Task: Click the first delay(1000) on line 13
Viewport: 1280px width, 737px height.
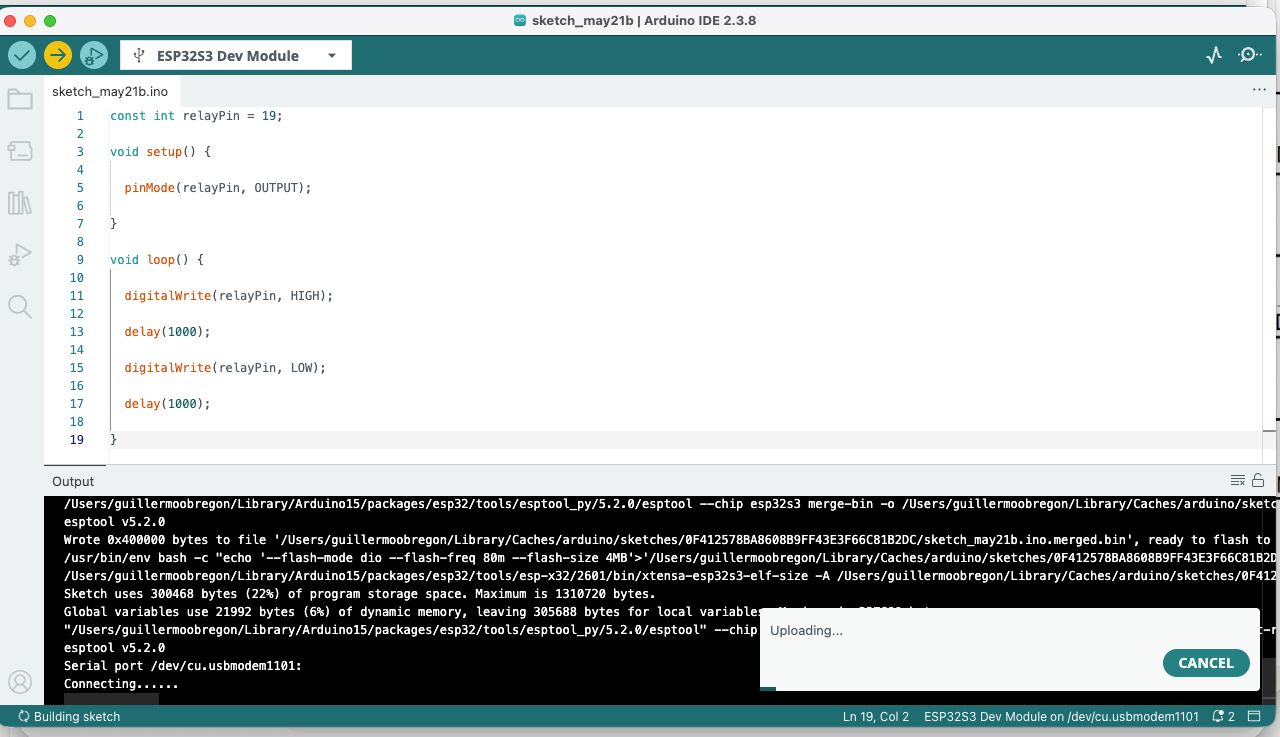Action: coord(168,332)
